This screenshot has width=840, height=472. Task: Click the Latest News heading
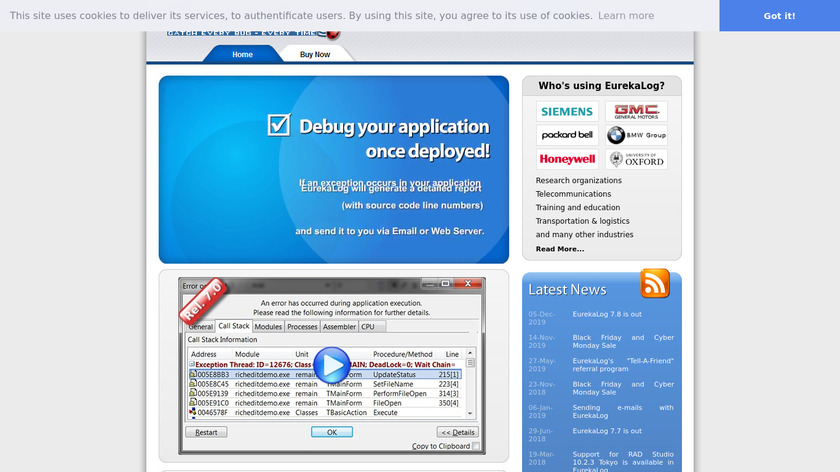[567, 290]
